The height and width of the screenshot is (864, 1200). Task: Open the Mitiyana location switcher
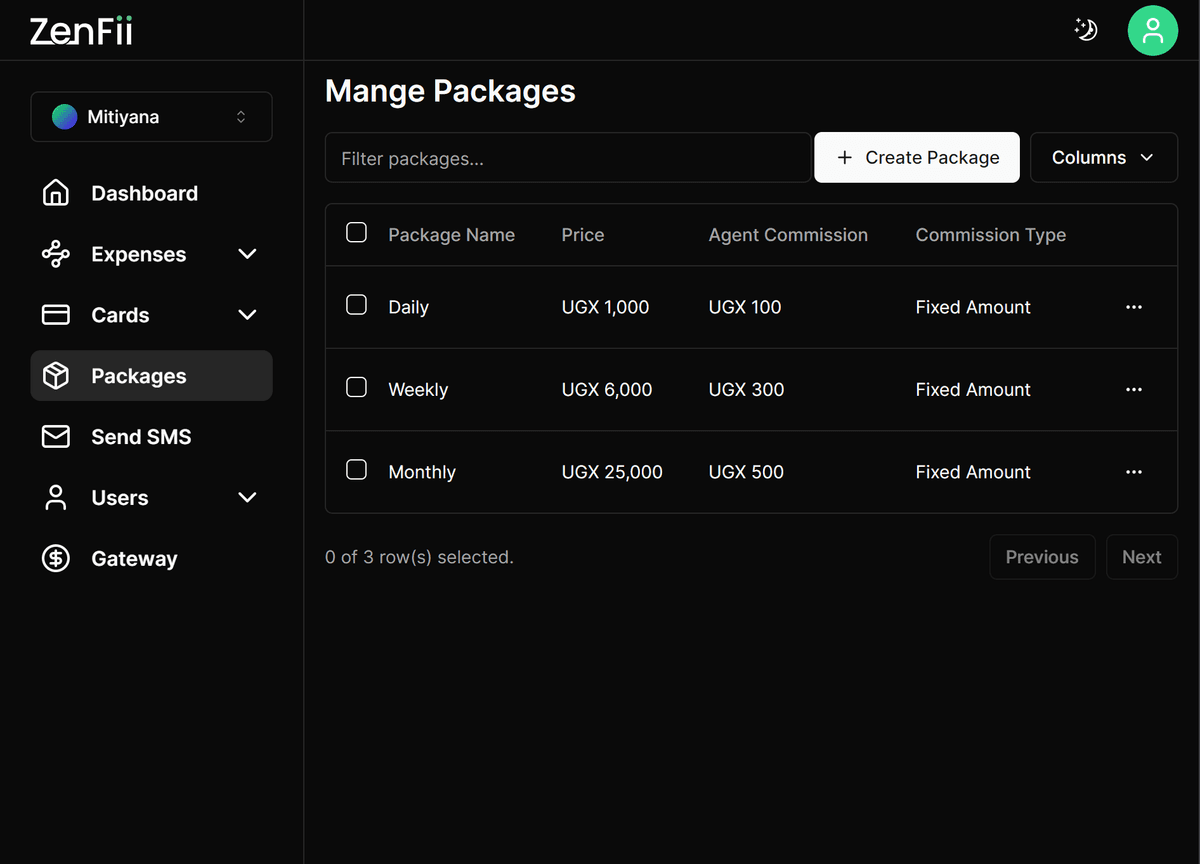[x=151, y=117]
